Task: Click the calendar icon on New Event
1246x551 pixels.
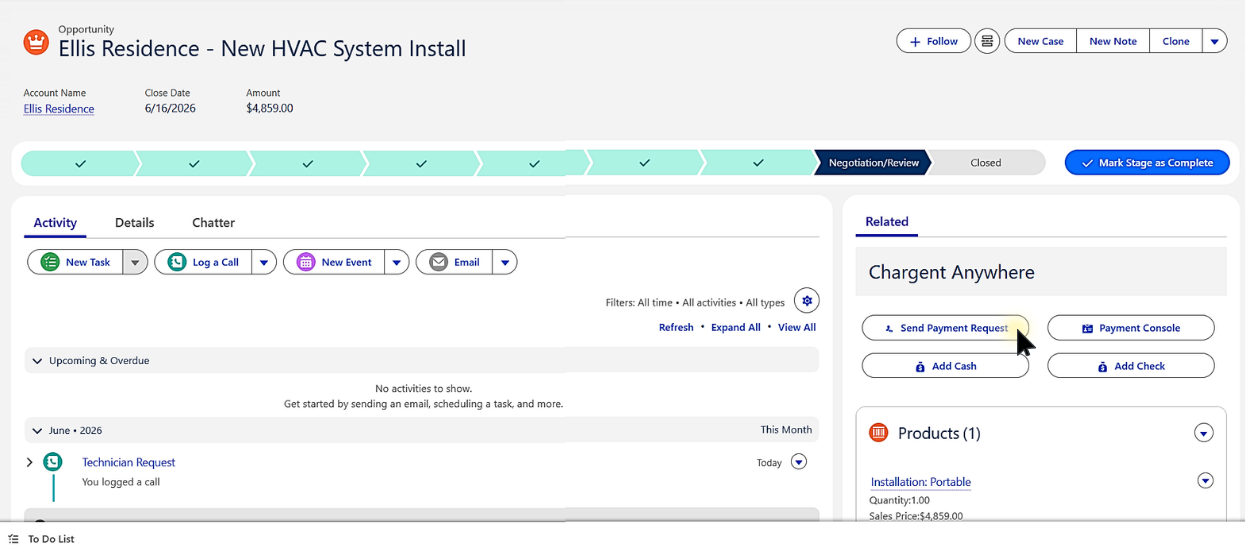Action: pos(306,262)
